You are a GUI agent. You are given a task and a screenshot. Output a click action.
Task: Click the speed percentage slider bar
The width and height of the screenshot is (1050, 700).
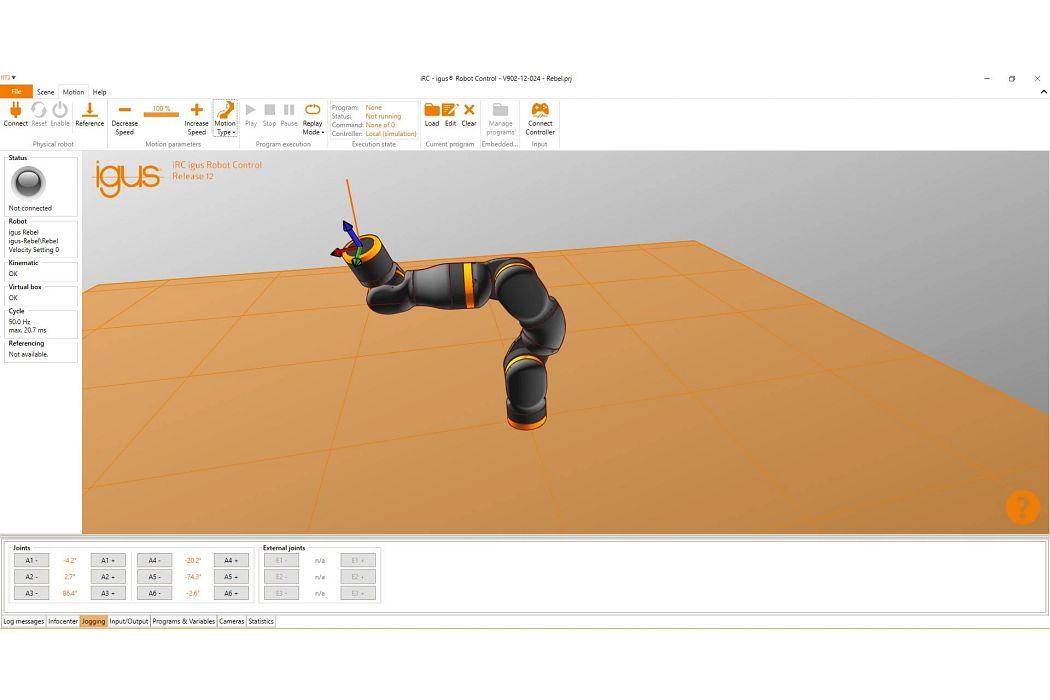161,115
